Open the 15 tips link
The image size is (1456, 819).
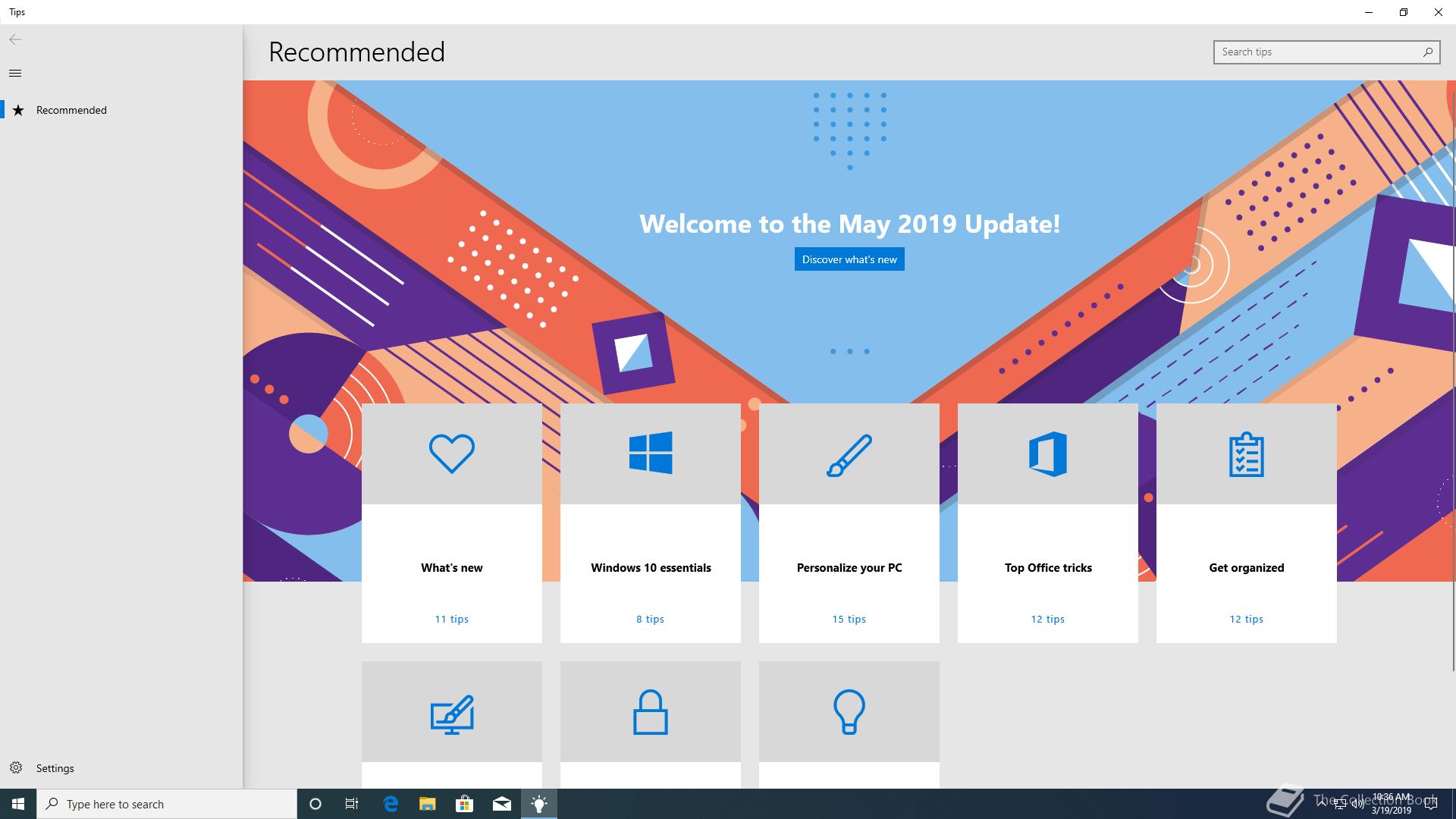point(849,619)
